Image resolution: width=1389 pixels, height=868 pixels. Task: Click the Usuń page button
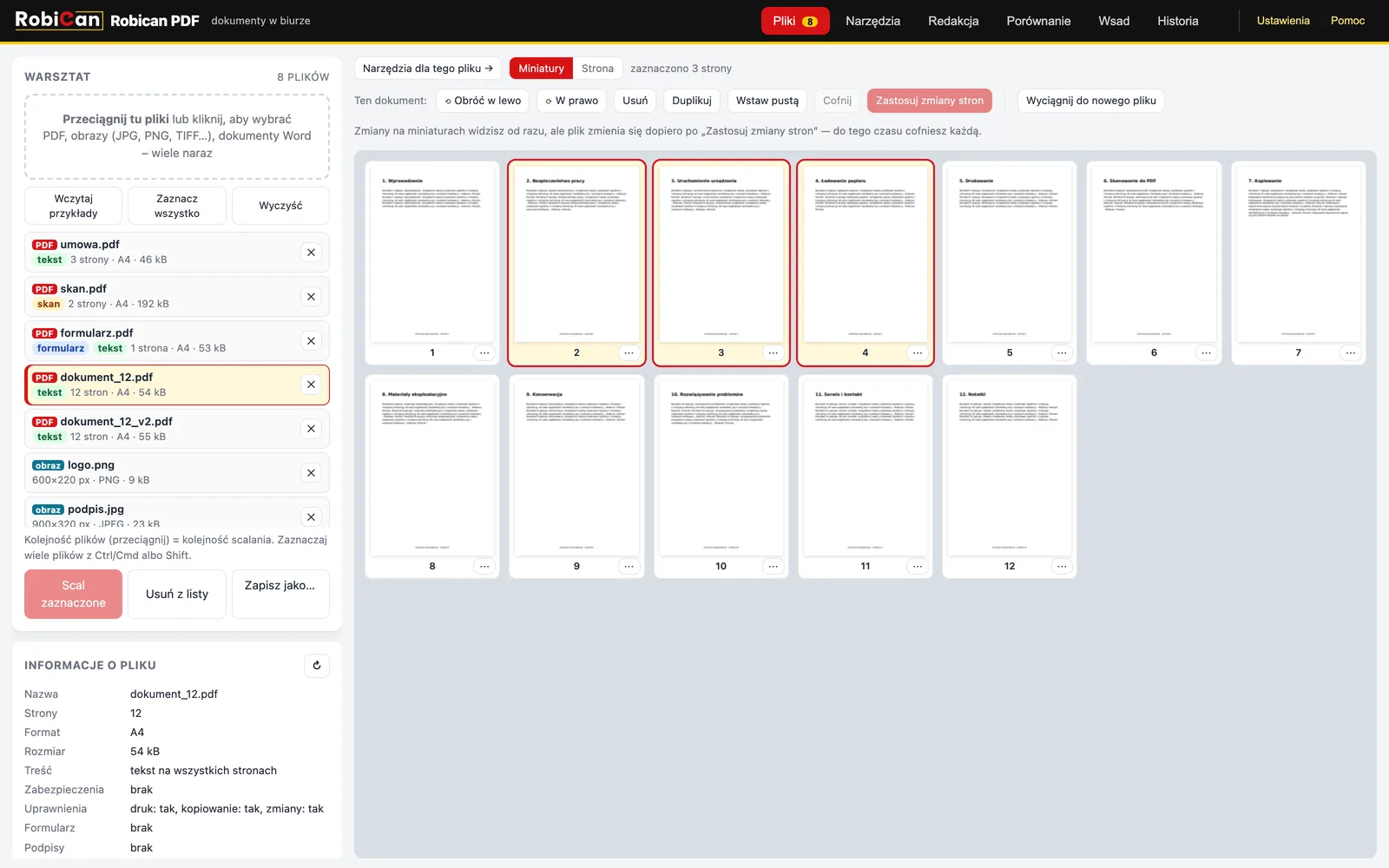click(635, 101)
